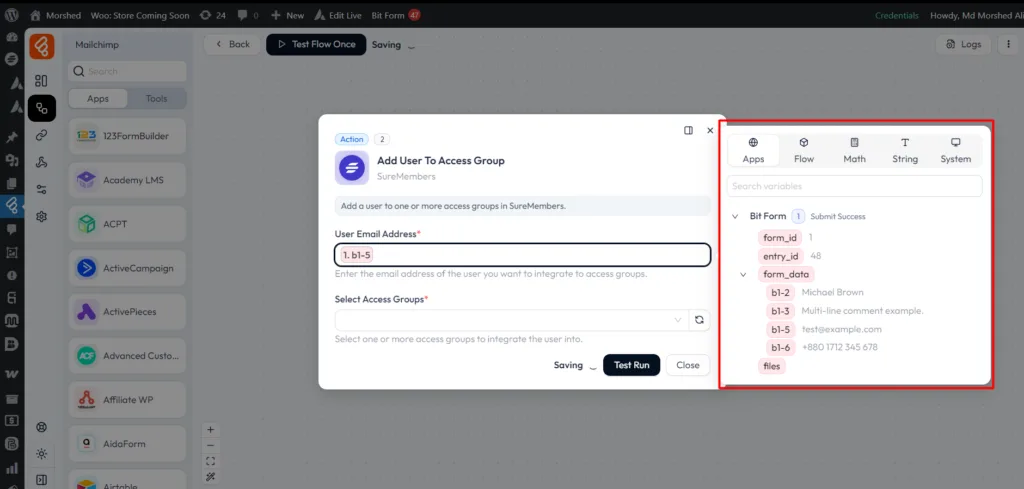Click the Bit Flows orange logo icon
The width and height of the screenshot is (1024, 489).
pos(41,47)
